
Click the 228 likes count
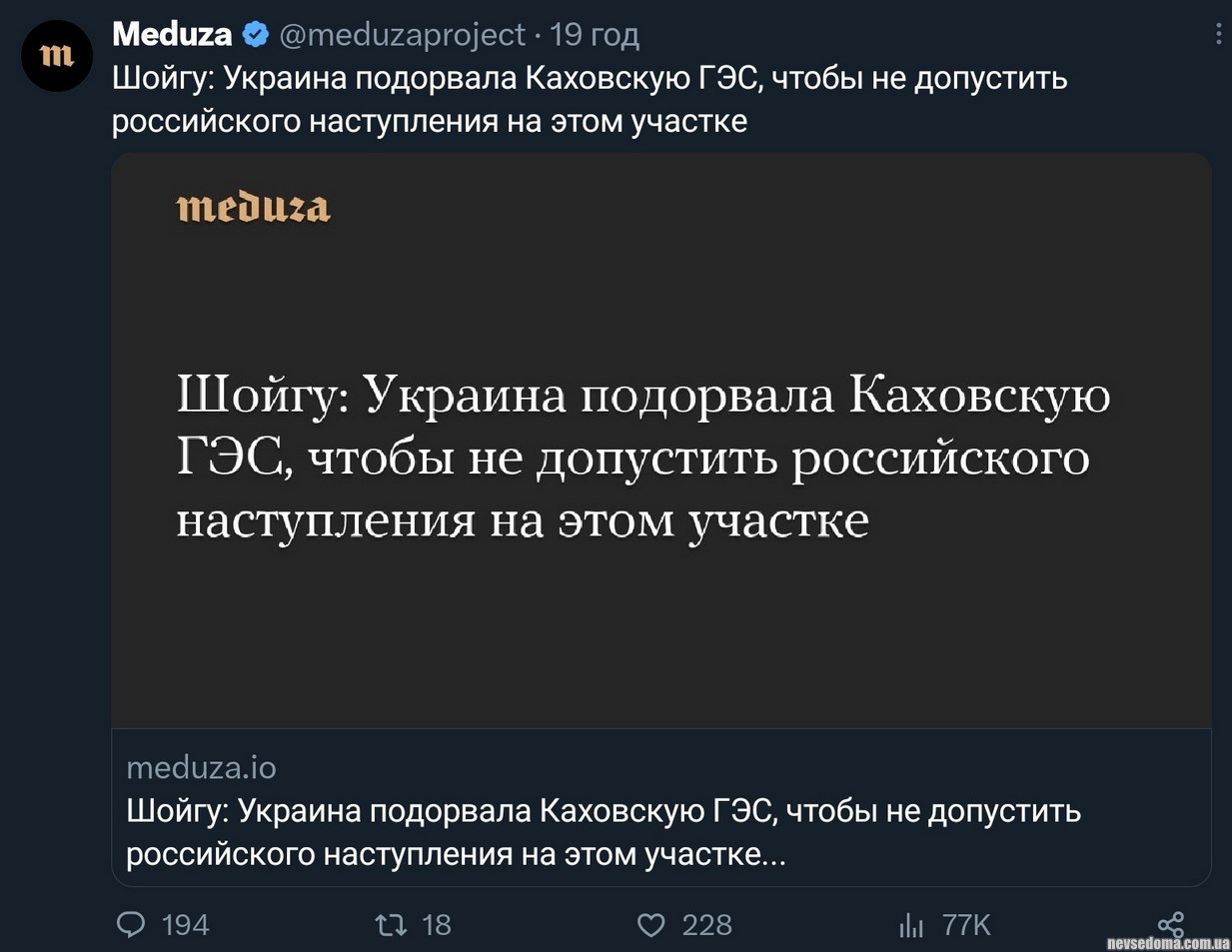(706, 925)
